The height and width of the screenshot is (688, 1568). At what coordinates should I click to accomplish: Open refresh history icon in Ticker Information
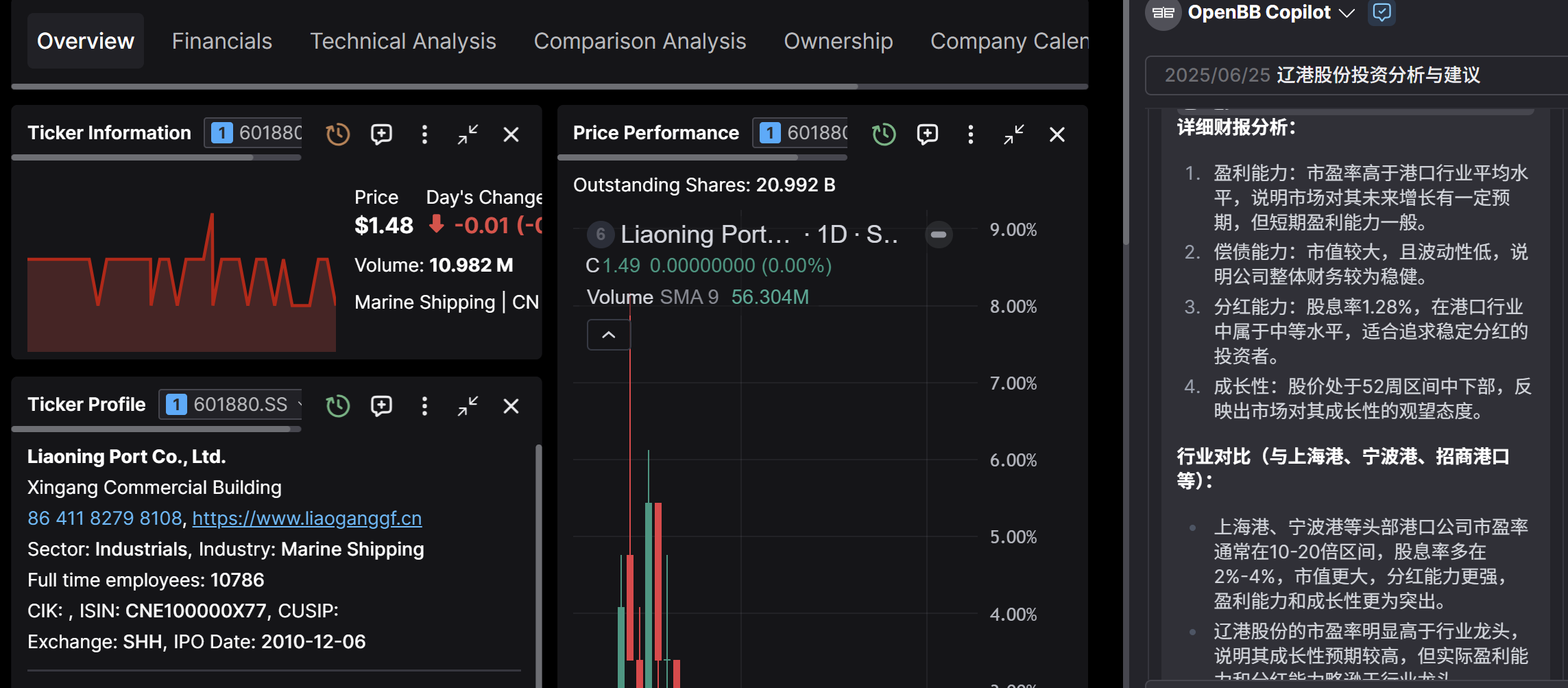tap(337, 134)
